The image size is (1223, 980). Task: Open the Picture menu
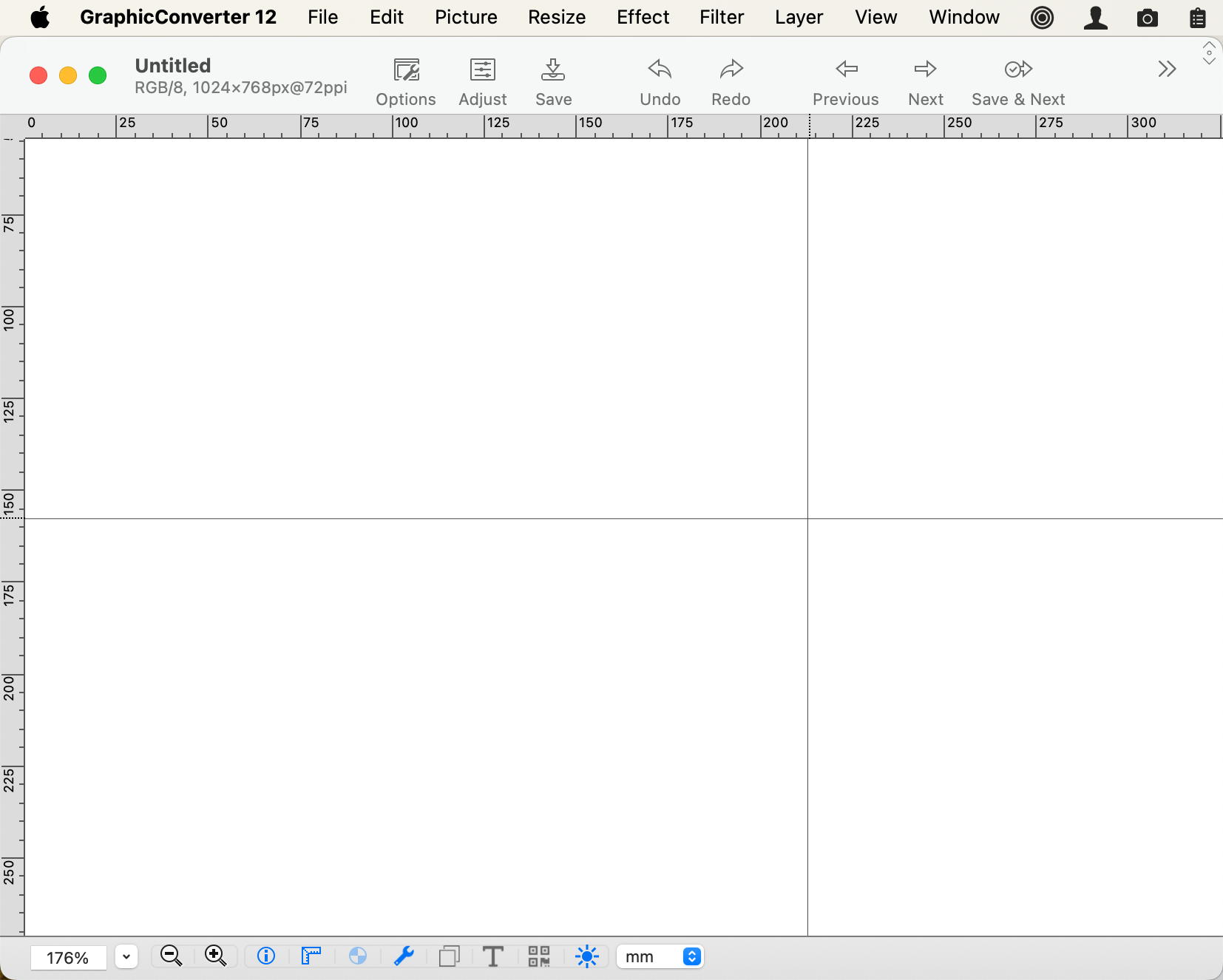(x=466, y=17)
